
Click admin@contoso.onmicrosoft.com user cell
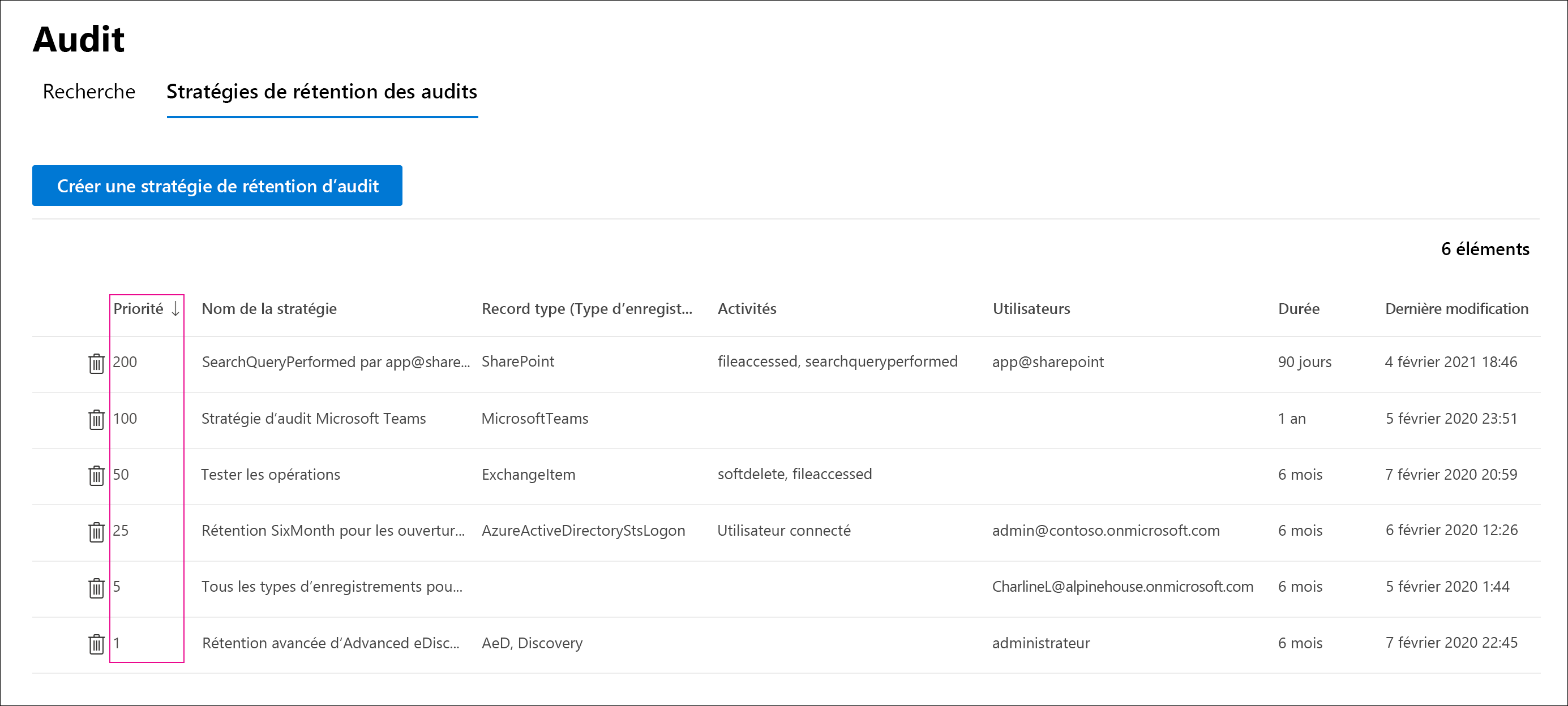click(x=1106, y=530)
